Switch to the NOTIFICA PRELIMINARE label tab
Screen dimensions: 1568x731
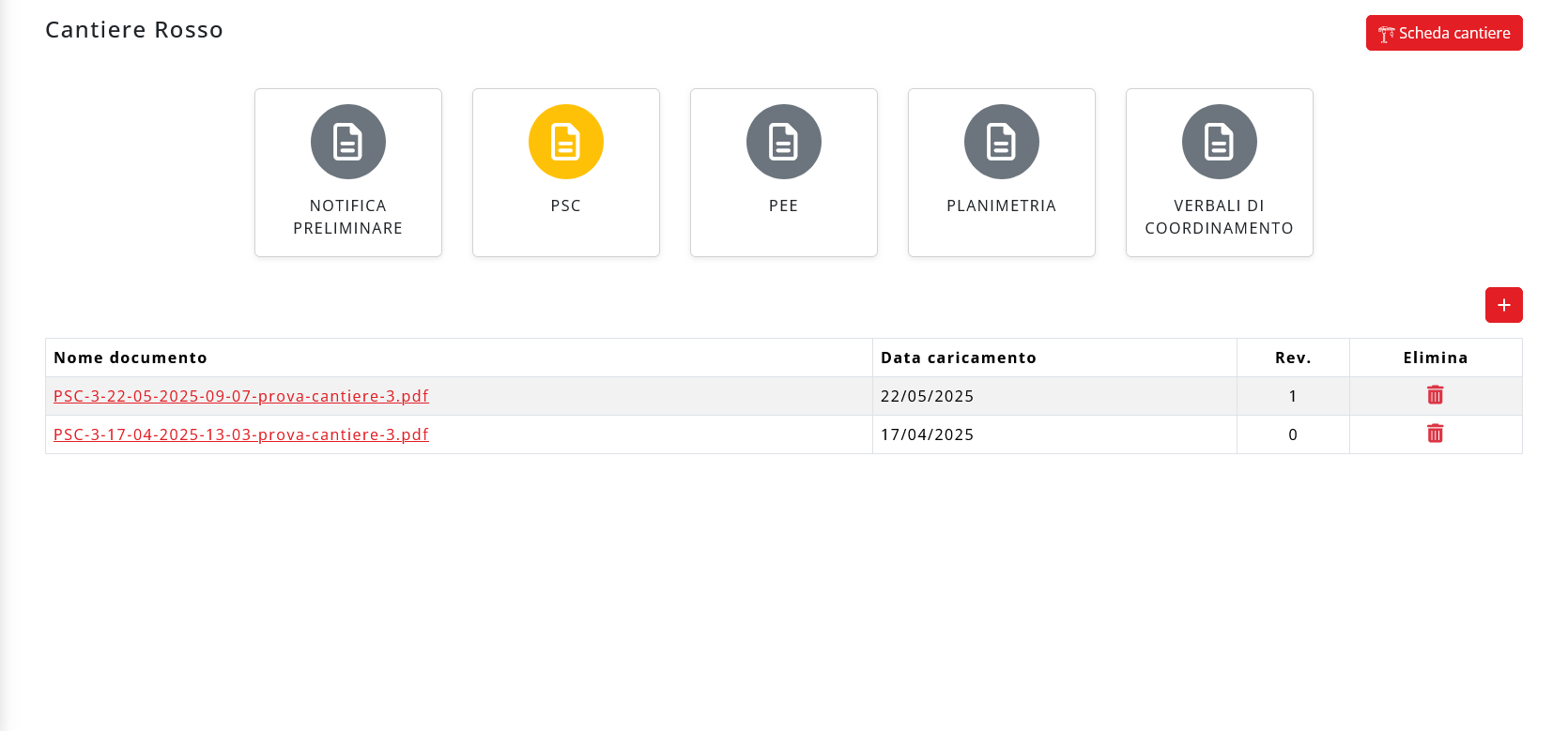[348, 217]
